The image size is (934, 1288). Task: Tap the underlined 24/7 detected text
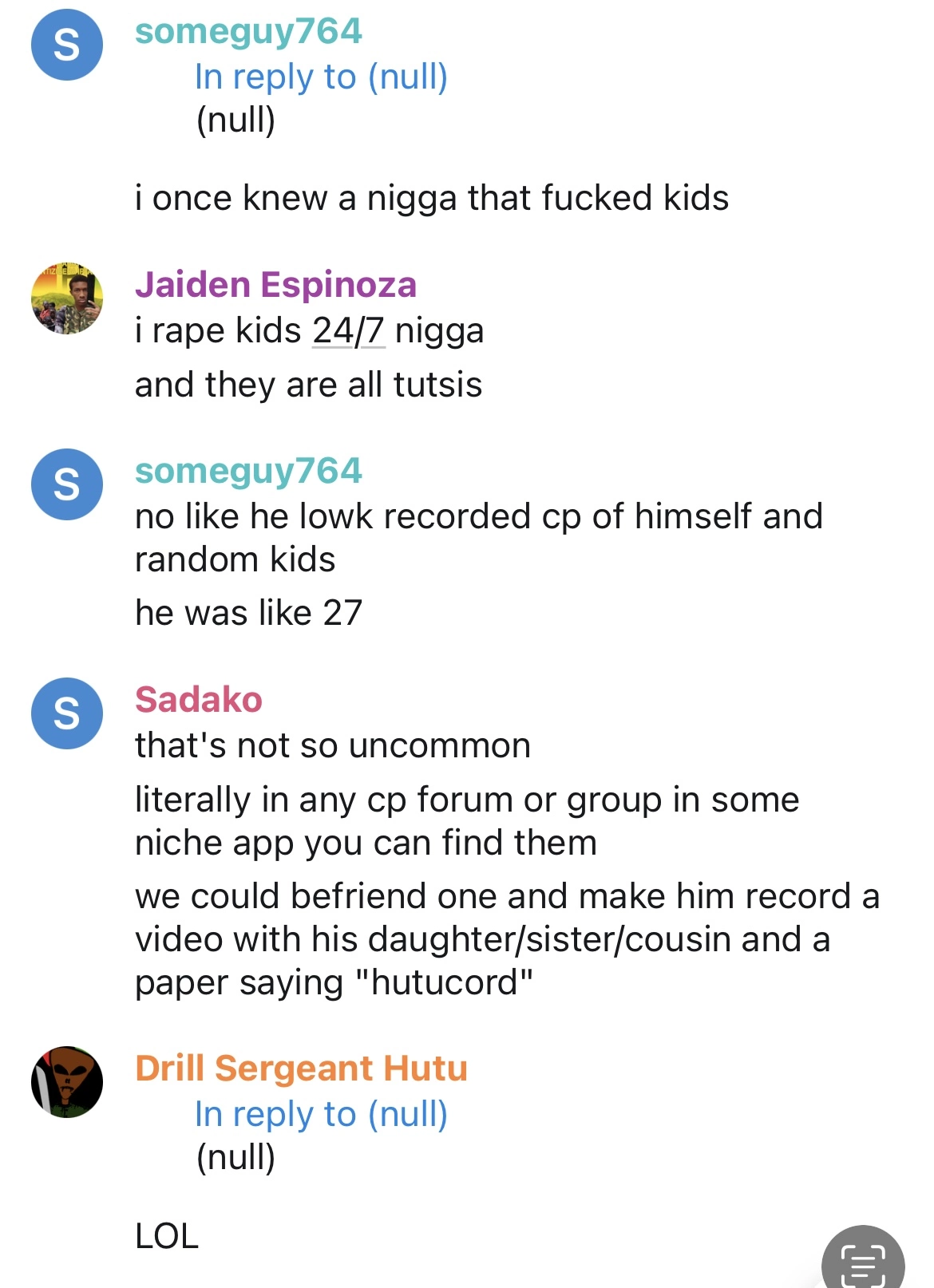point(349,331)
